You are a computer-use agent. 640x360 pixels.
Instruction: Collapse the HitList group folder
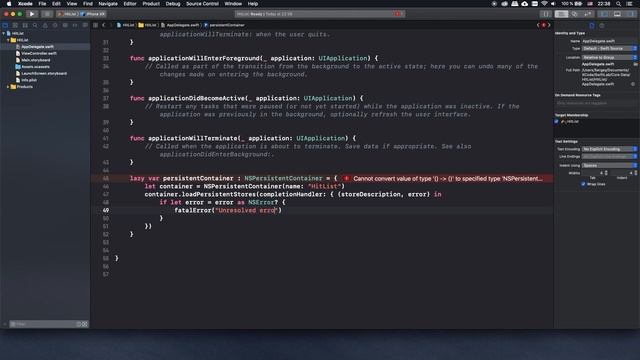pyautogui.click(x=8, y=40)
